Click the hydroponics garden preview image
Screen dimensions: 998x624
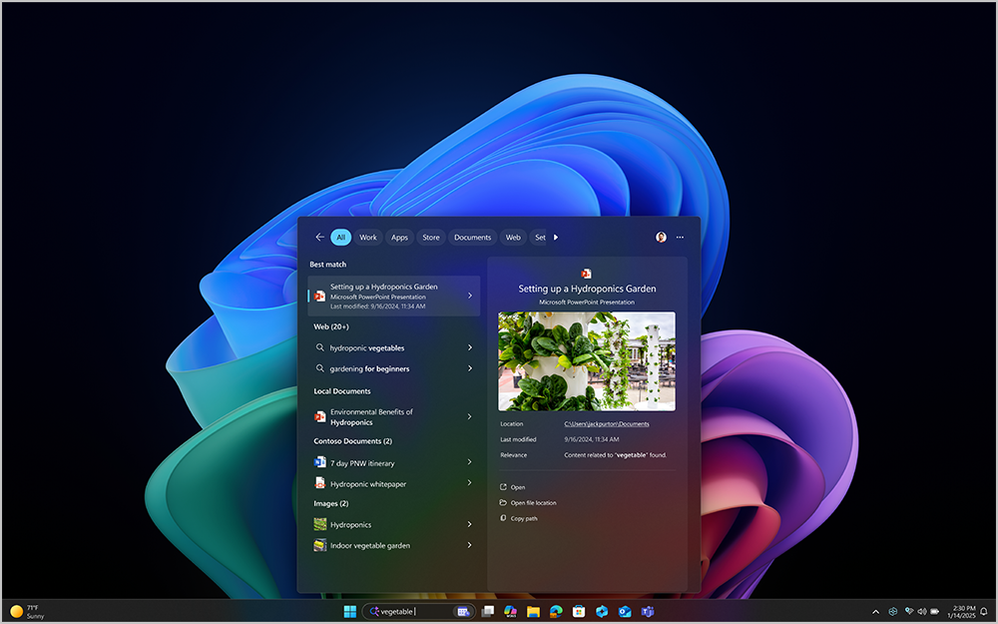tap(586, 361)
